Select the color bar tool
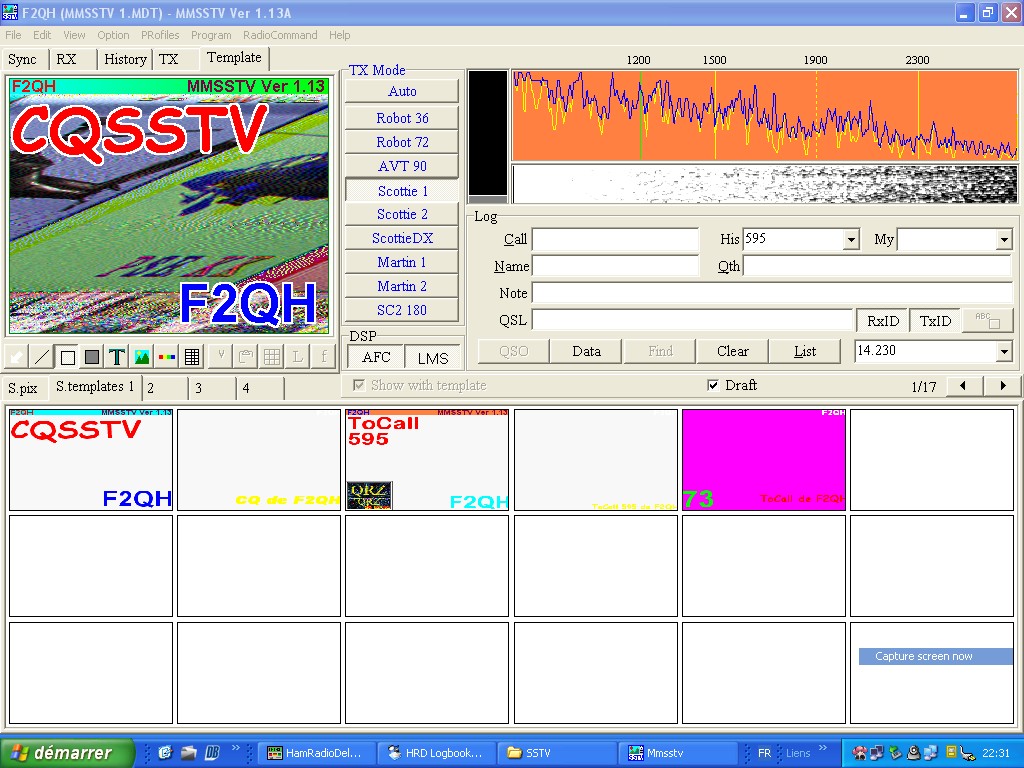Viewport: 1024px width, 768px height. [x=167, y=357]
